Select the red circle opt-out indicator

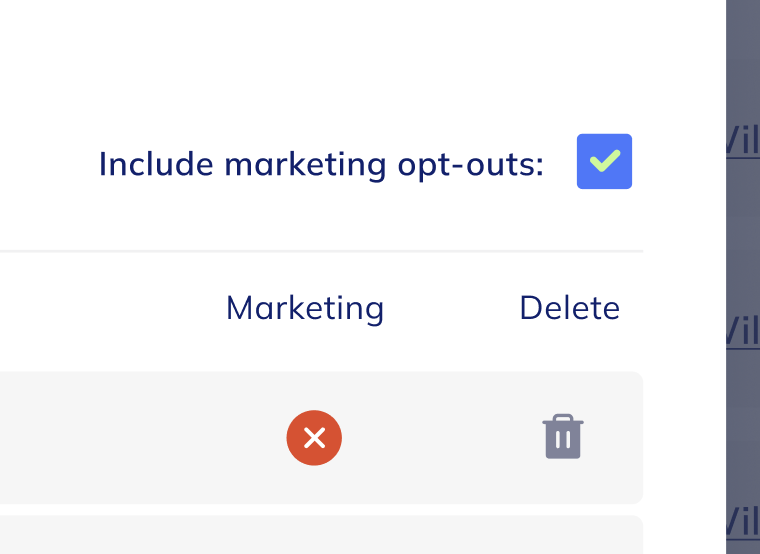314,438
